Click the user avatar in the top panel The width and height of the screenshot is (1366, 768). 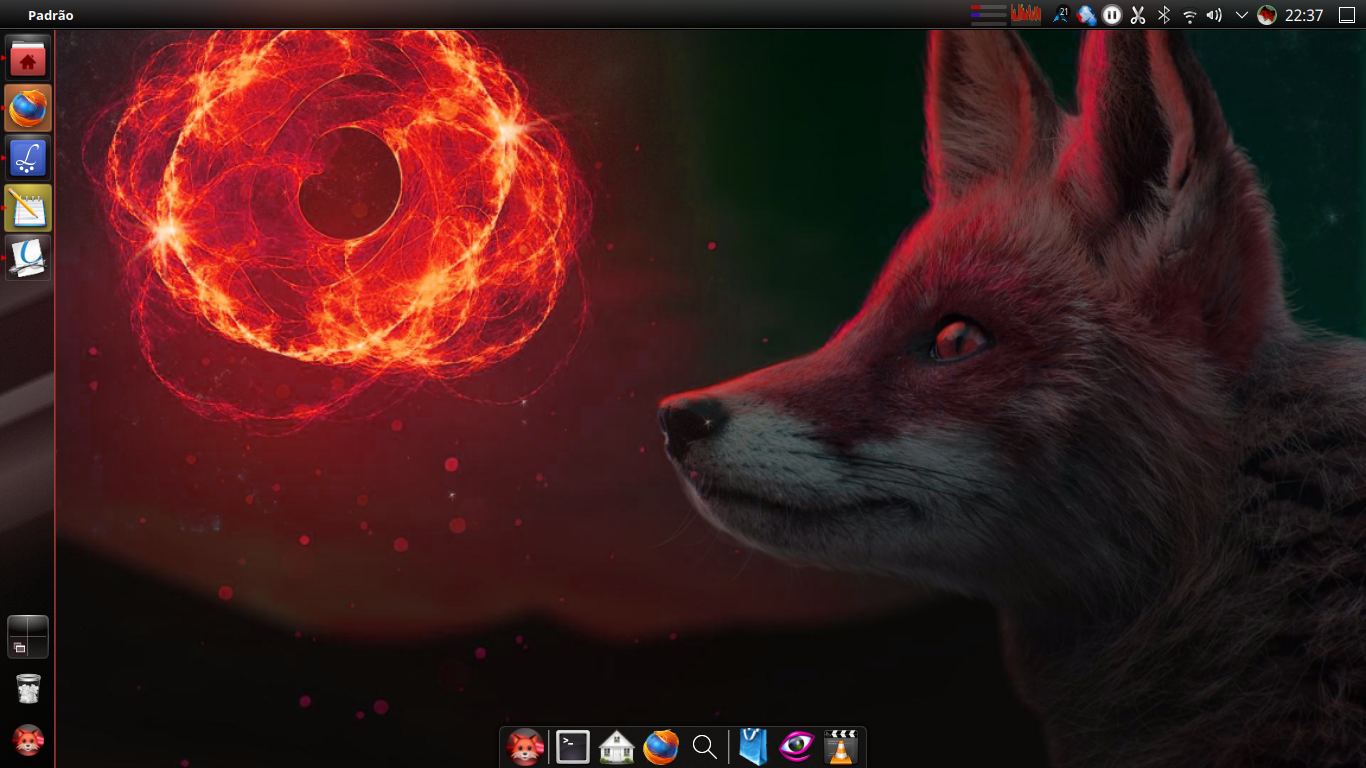(1267, 15)
